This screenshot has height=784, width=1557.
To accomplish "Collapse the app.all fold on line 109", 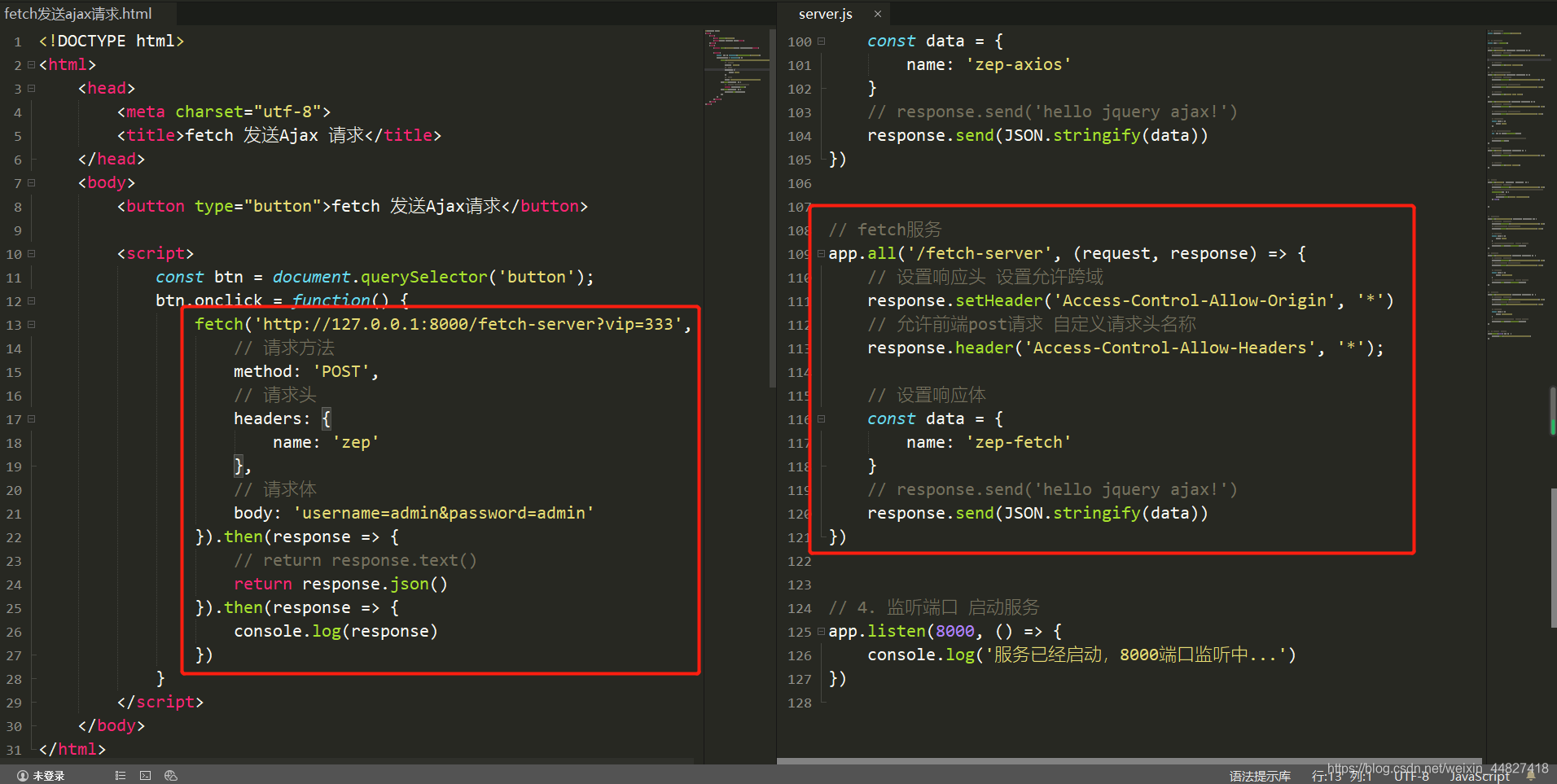I will pos(821,253).
